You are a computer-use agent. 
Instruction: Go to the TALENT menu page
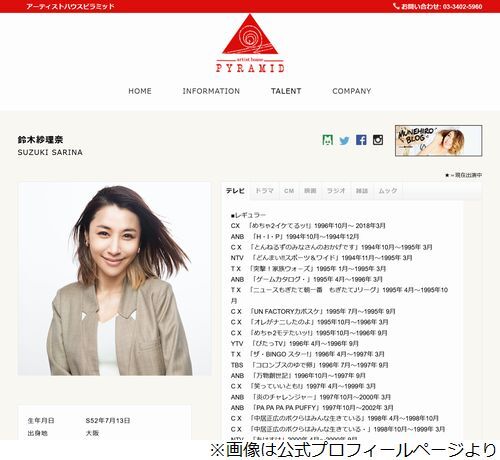[x=286, y=91]
